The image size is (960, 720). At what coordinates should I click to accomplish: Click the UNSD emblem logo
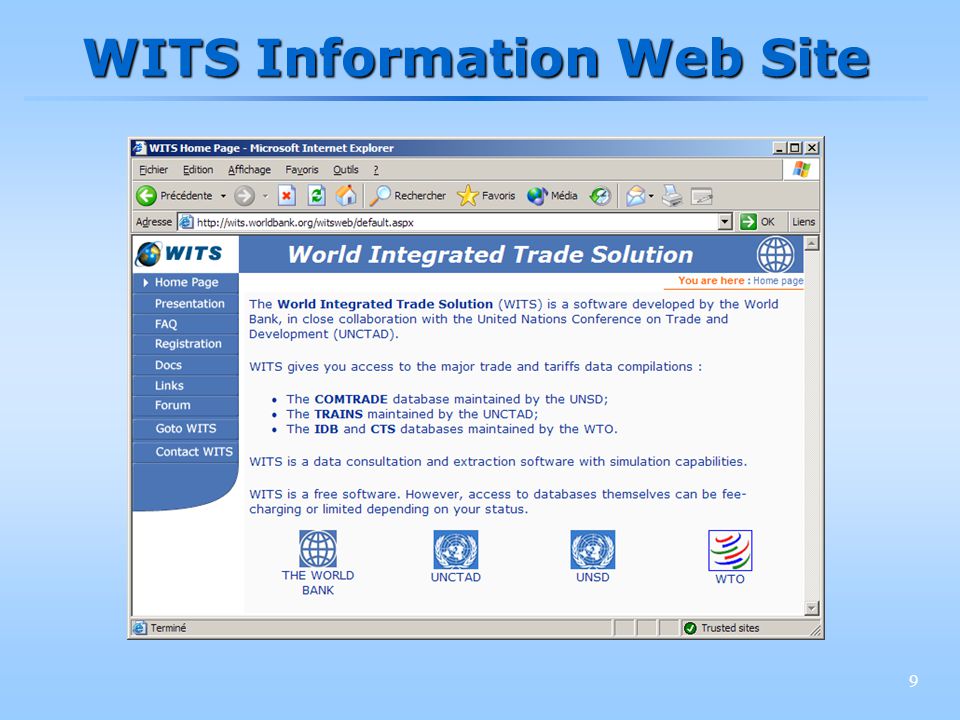(593, 550)
